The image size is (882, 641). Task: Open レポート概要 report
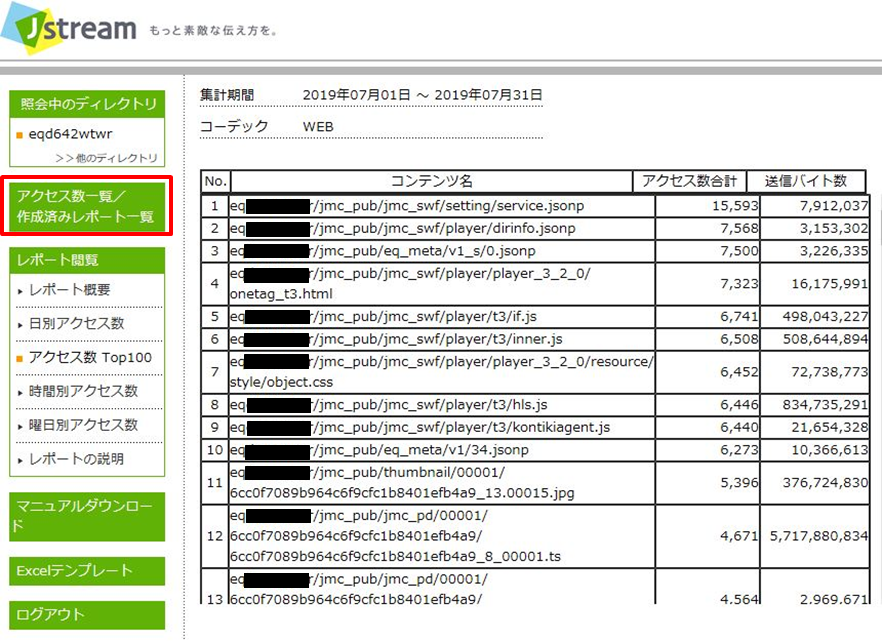click(69, 290)
